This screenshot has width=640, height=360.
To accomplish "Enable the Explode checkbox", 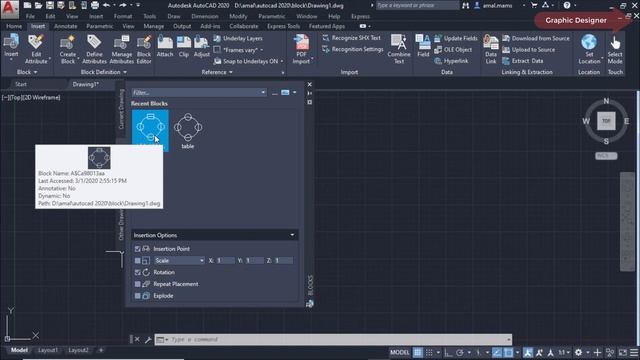I will (138, 296).
